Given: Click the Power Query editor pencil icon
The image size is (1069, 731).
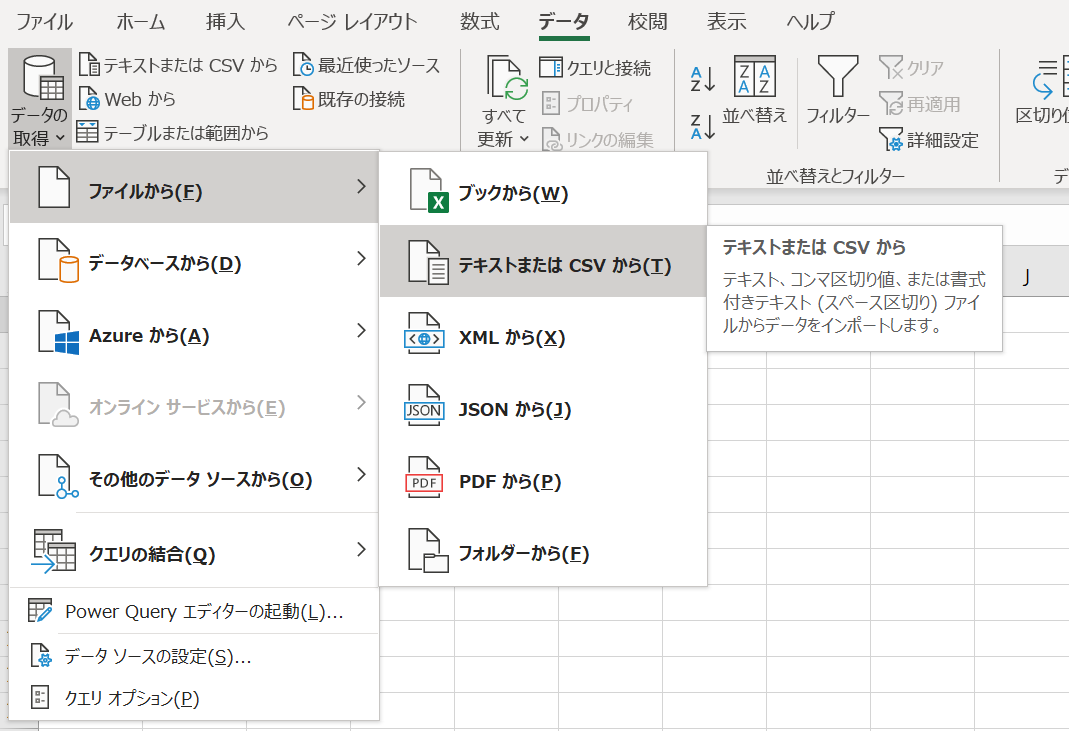Looking at the screenshot, I should pyautogui.click(x=40, y=610).
